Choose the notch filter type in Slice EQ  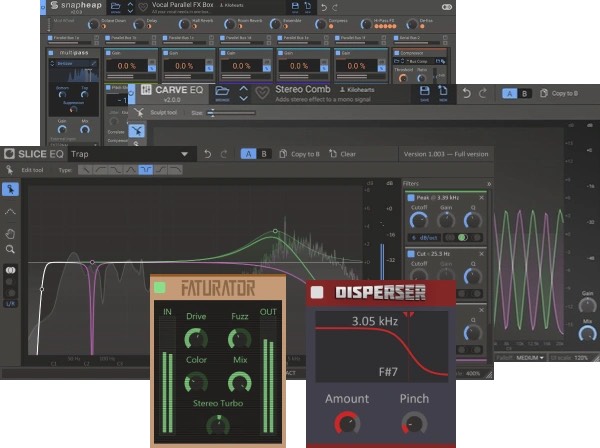click(145, 169)
